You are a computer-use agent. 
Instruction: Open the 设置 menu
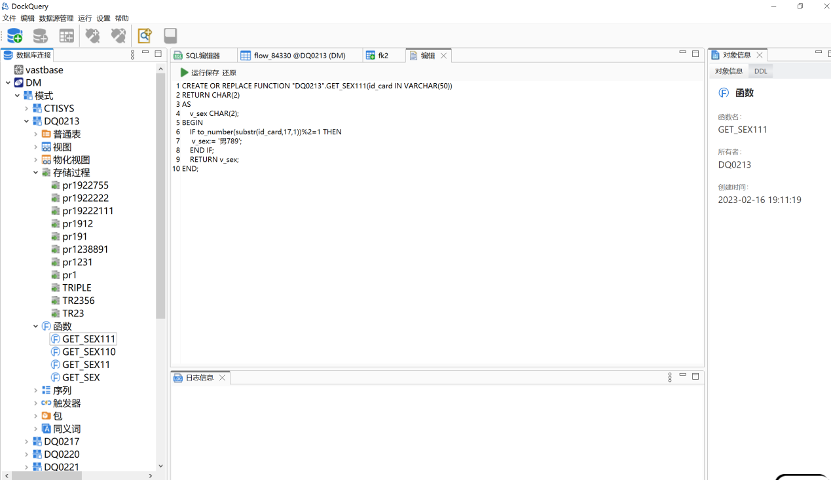[x=103, y=18]
